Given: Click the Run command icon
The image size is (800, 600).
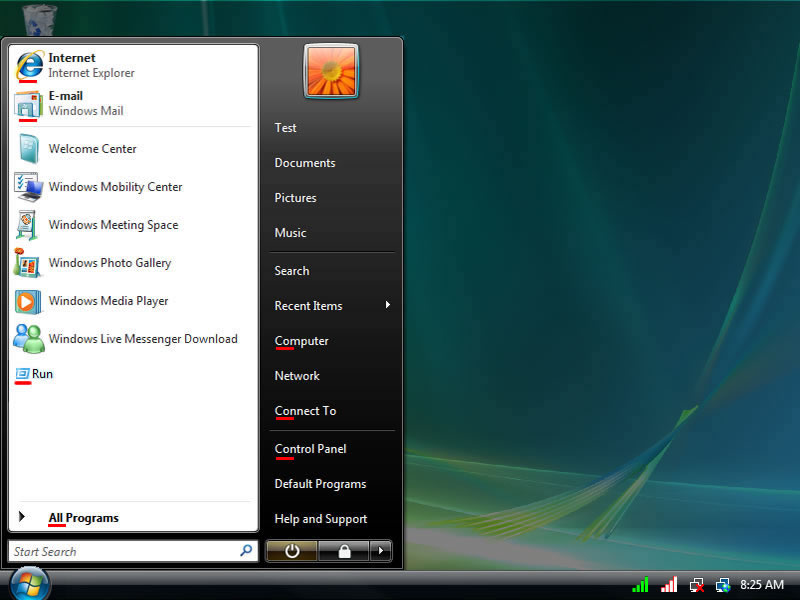Looking at the screenshot, I should 22,374.
